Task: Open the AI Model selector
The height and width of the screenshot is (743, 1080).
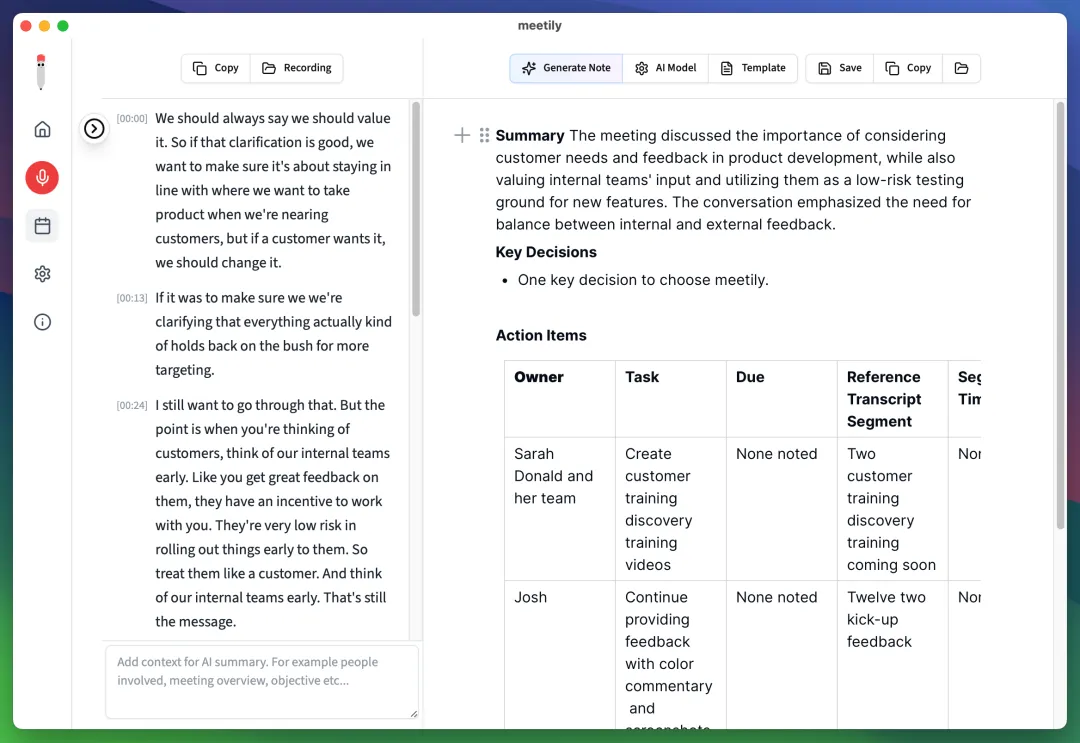Action: [x=665, y=68]
